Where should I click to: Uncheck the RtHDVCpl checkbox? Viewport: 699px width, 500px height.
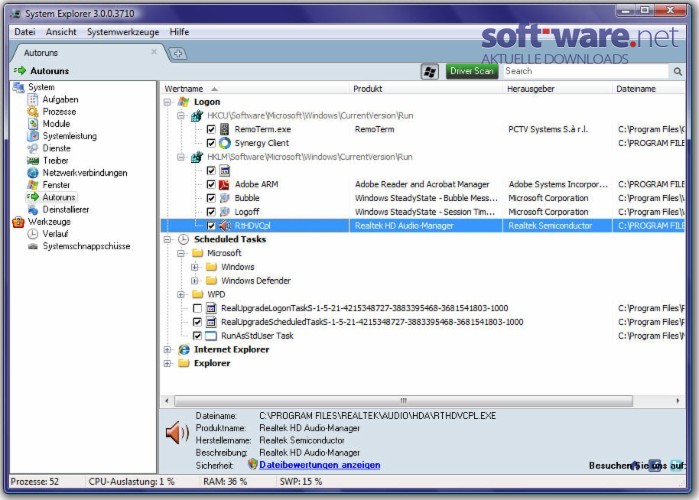click(x=211, y=225)
